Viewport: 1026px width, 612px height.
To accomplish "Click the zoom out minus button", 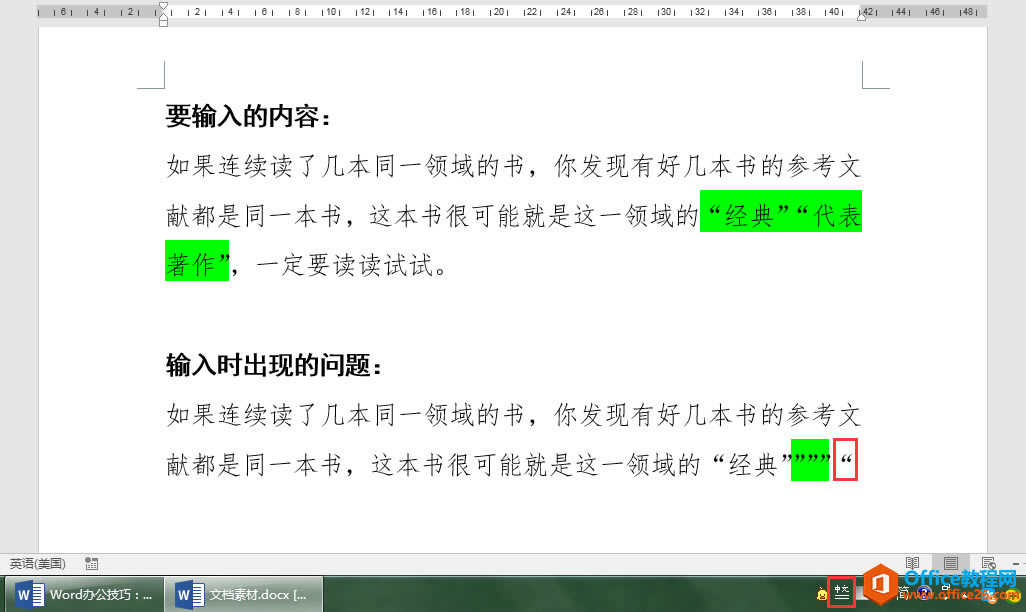I will click(1016, 564).
